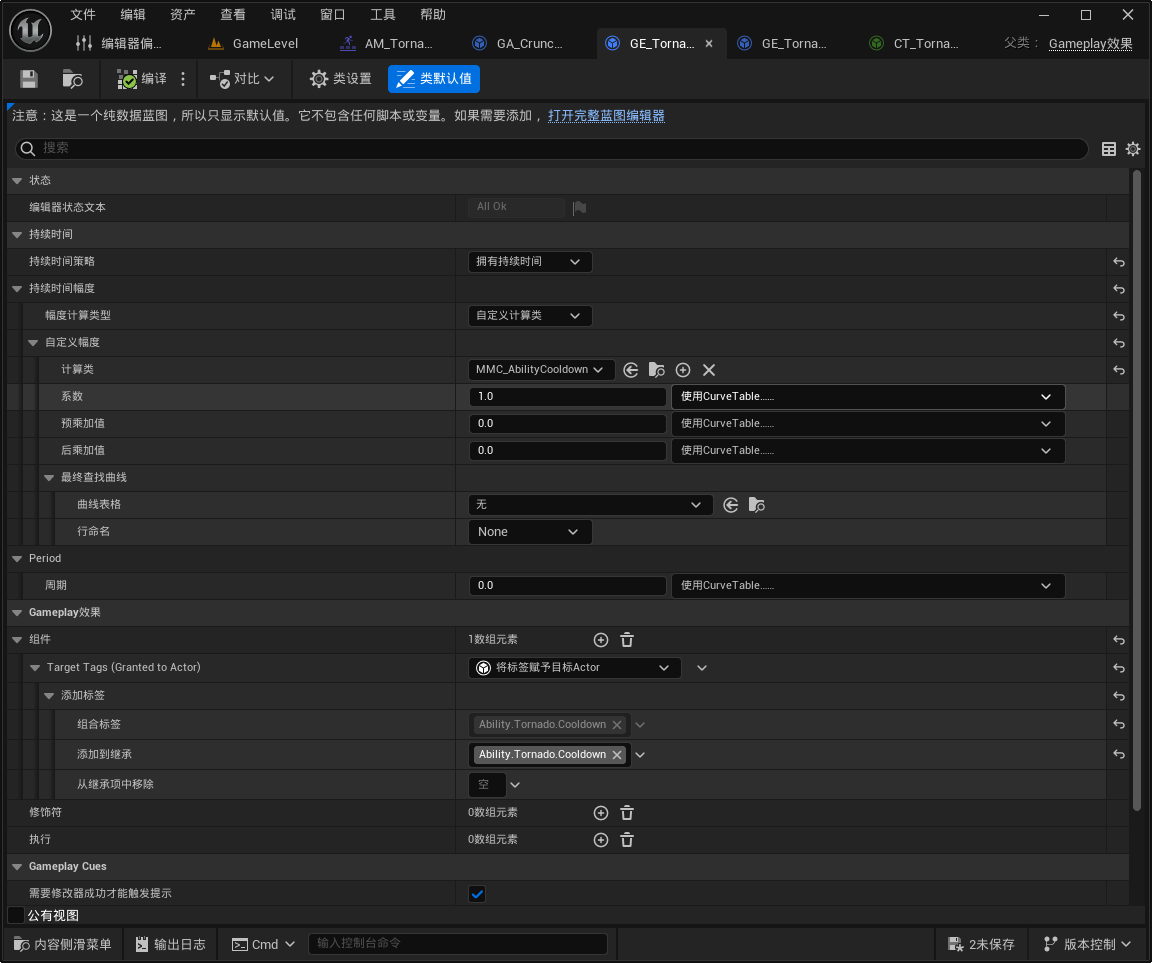This screenshot has width=1152, height=963.
Task: Uncheck 需要修改器成功才能触发提示 checkbox
Action: tap(477, 894)
